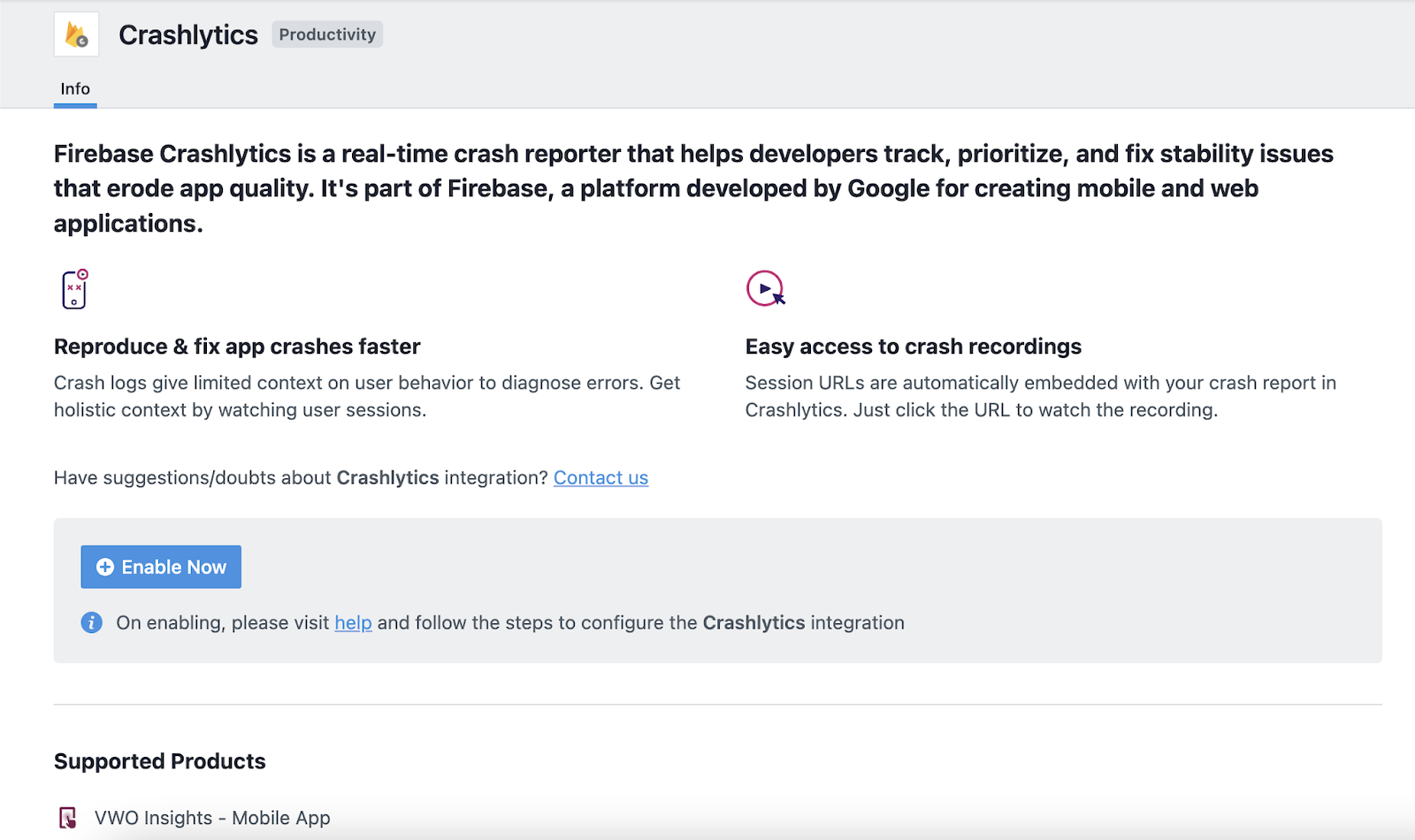Click the Crashlytics page title

click(188, 34)
